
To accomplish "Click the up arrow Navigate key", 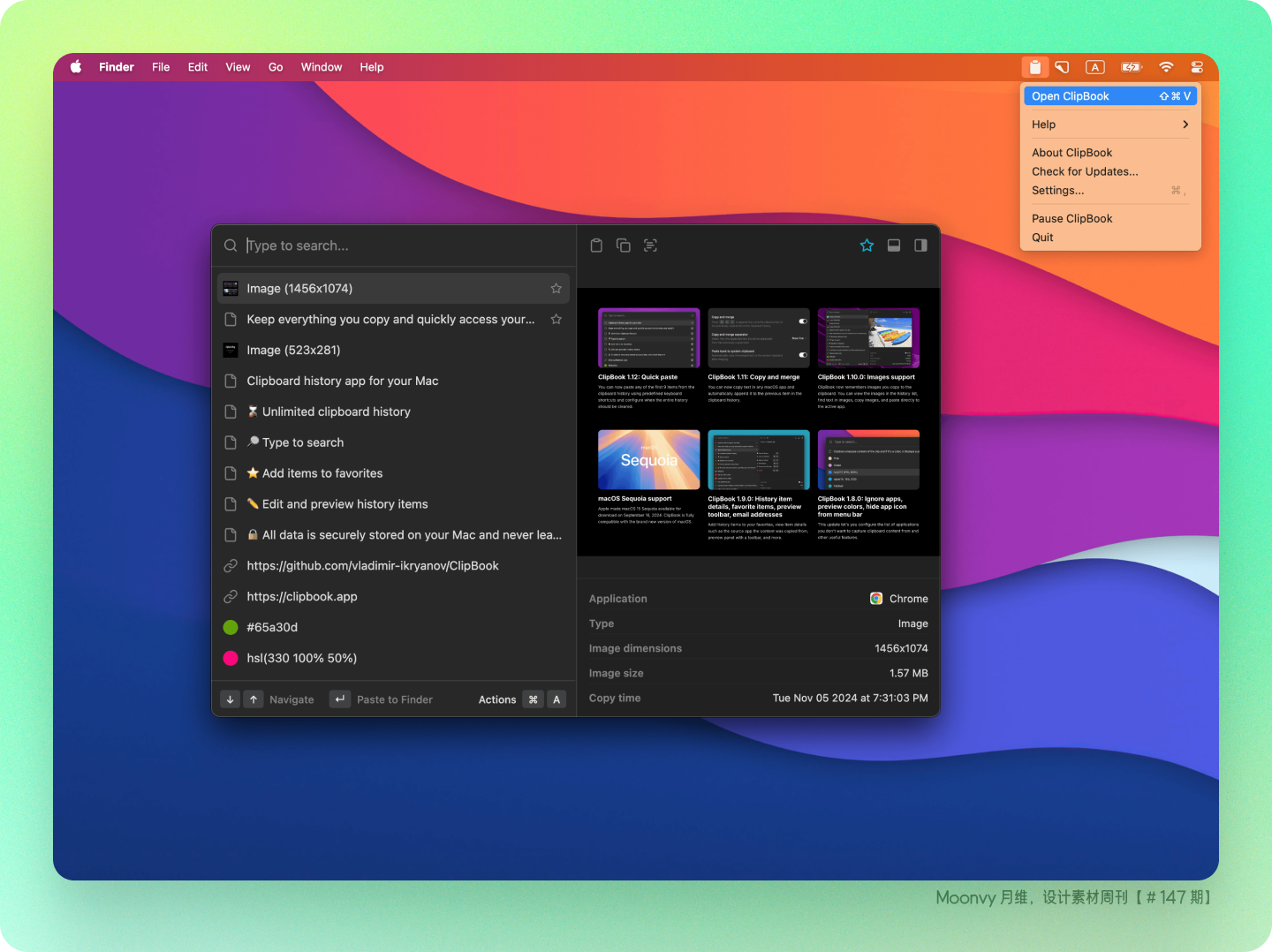I will 254,699.
